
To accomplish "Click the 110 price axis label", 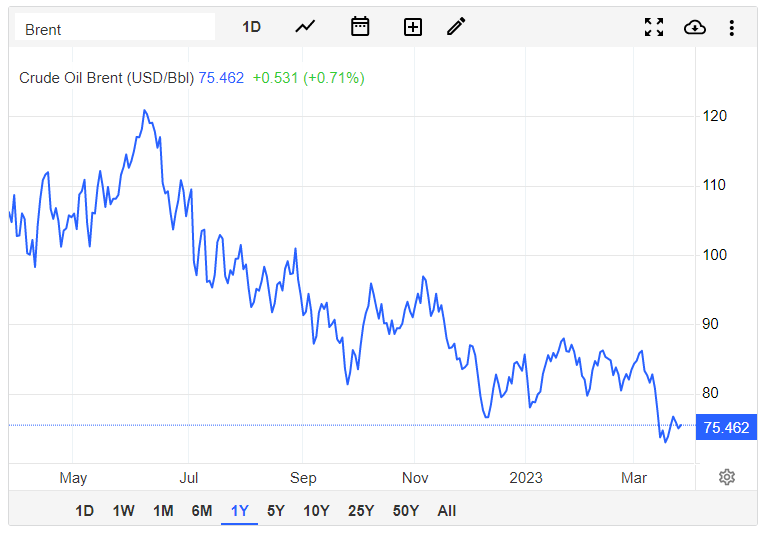I will coord(714,185).
